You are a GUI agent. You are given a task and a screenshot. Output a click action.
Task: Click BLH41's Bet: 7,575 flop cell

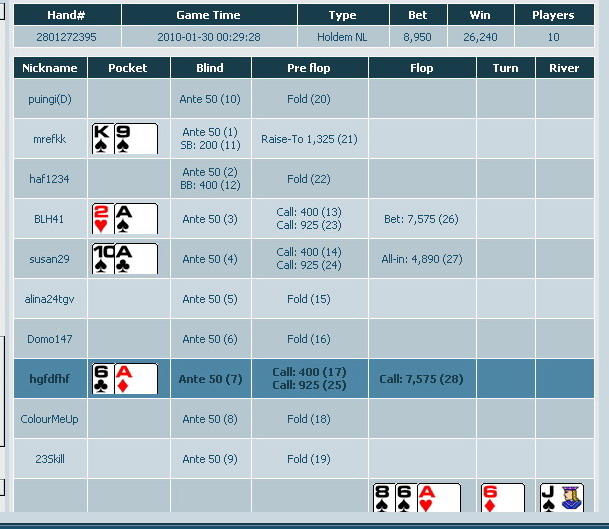tap(421, 219)
